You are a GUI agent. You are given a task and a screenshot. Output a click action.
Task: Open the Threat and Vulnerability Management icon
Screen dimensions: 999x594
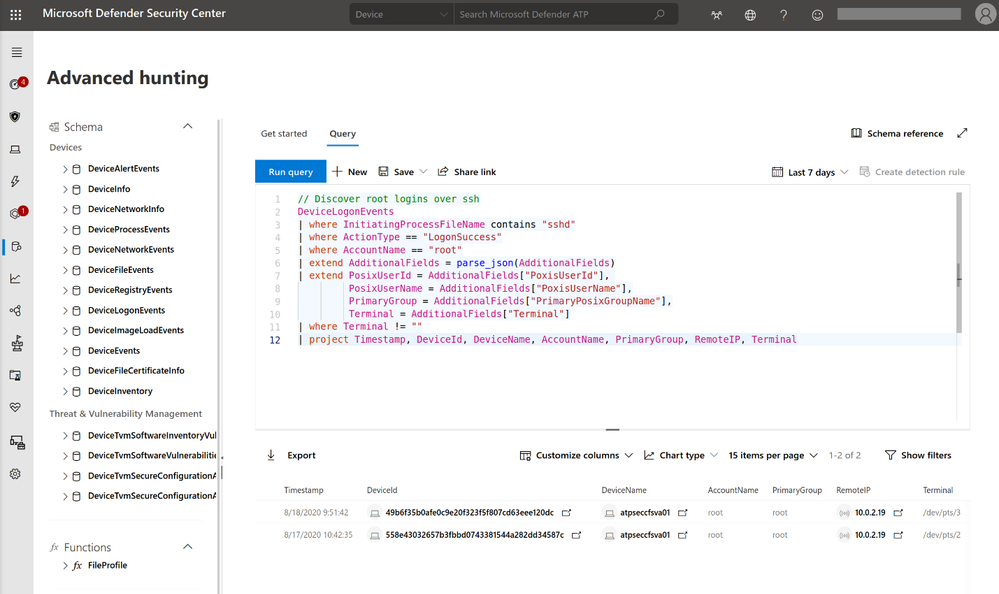click(17, 343)
